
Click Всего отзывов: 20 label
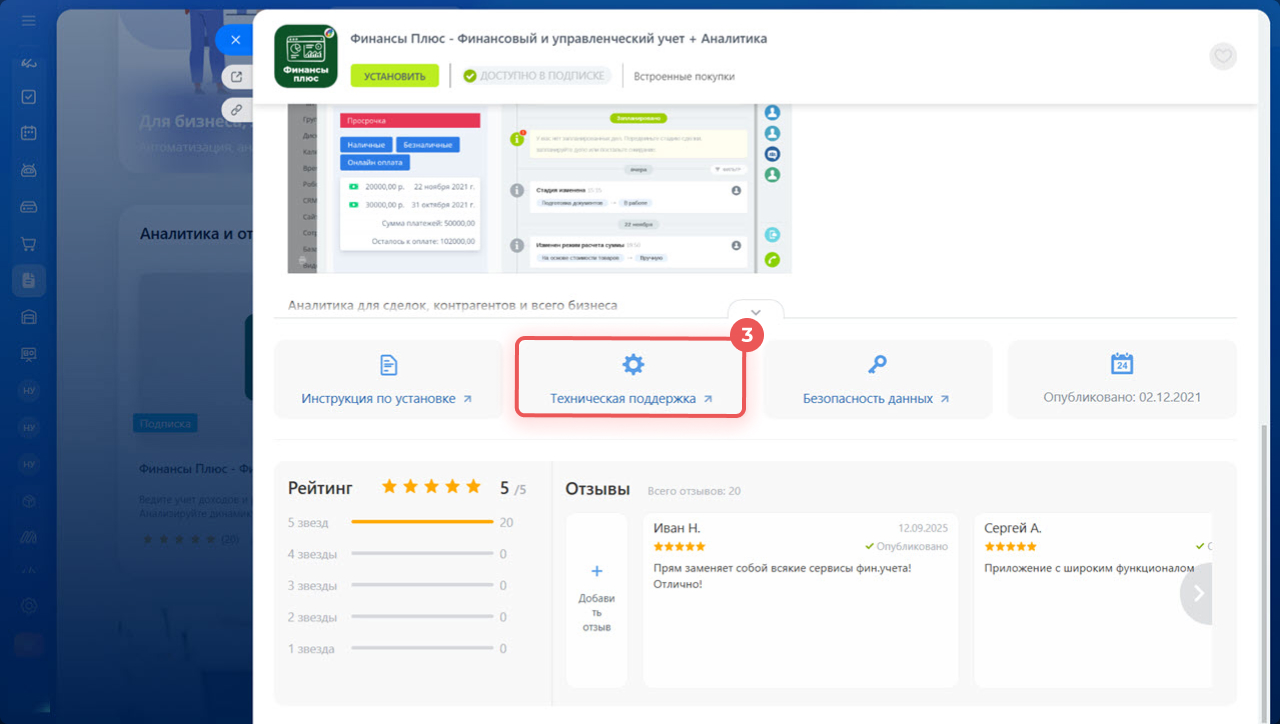[x=694, y=491]
